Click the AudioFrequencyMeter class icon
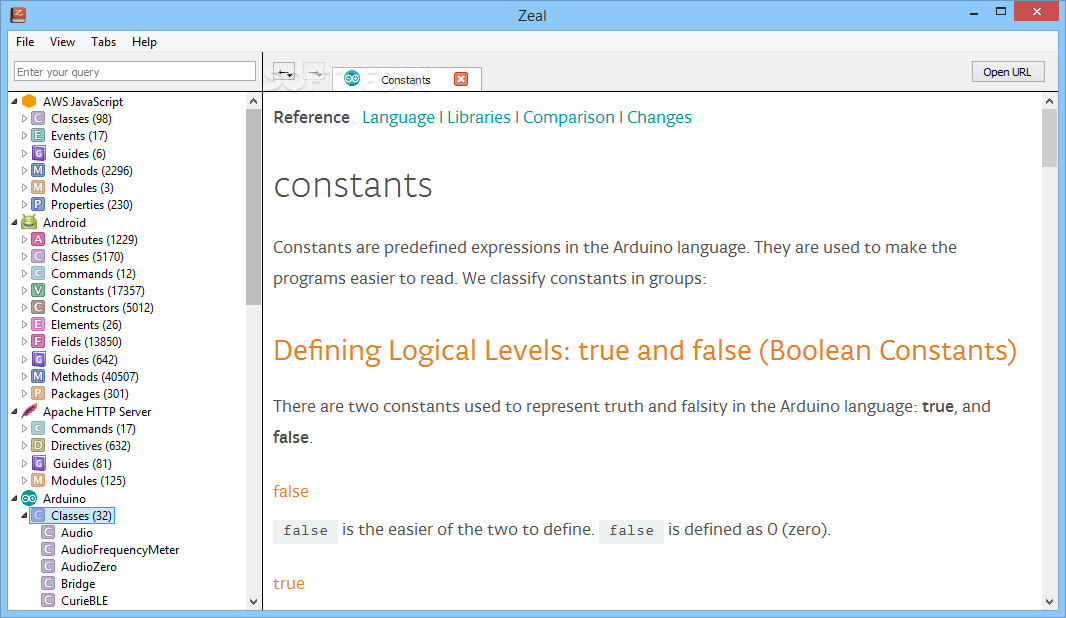 tap(48, 549)
